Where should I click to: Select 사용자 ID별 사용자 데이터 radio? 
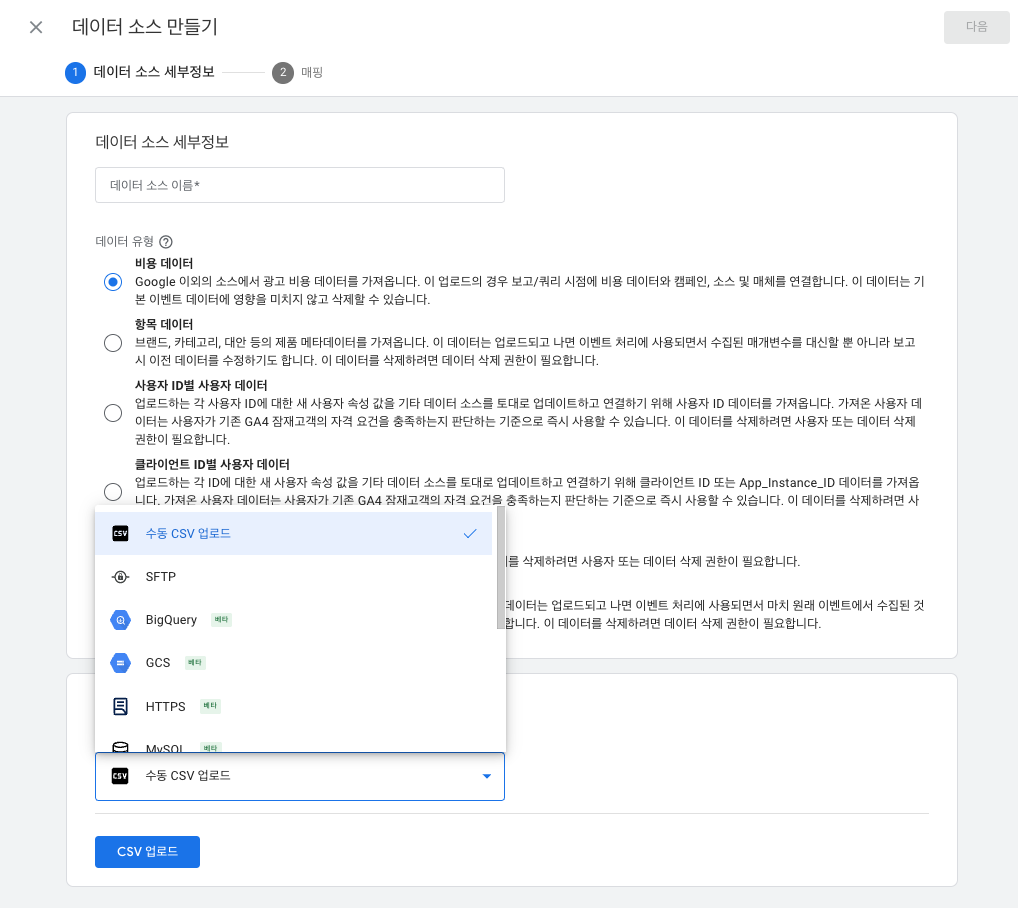point(113,413)
